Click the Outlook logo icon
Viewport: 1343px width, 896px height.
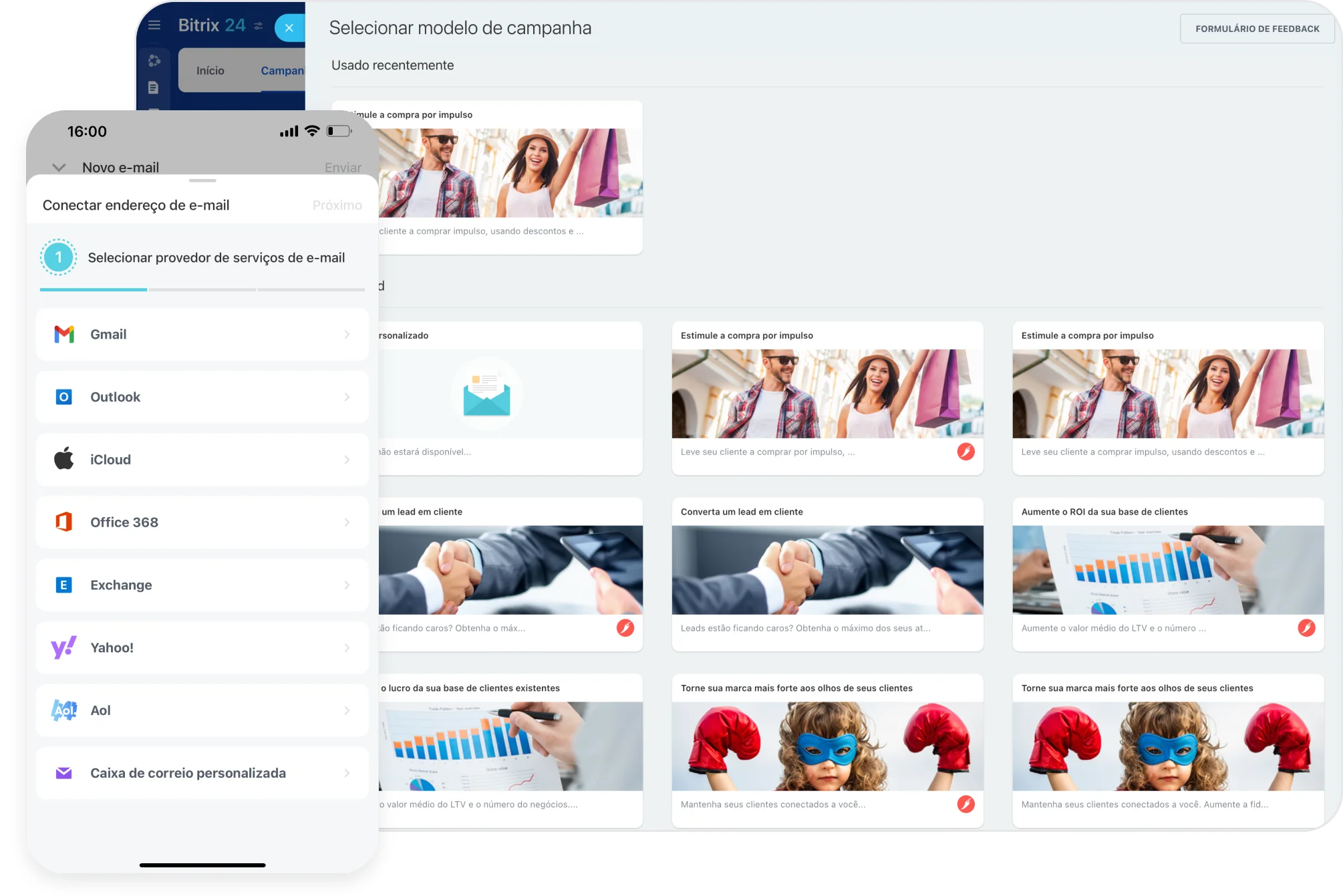(x=63, y=397)
